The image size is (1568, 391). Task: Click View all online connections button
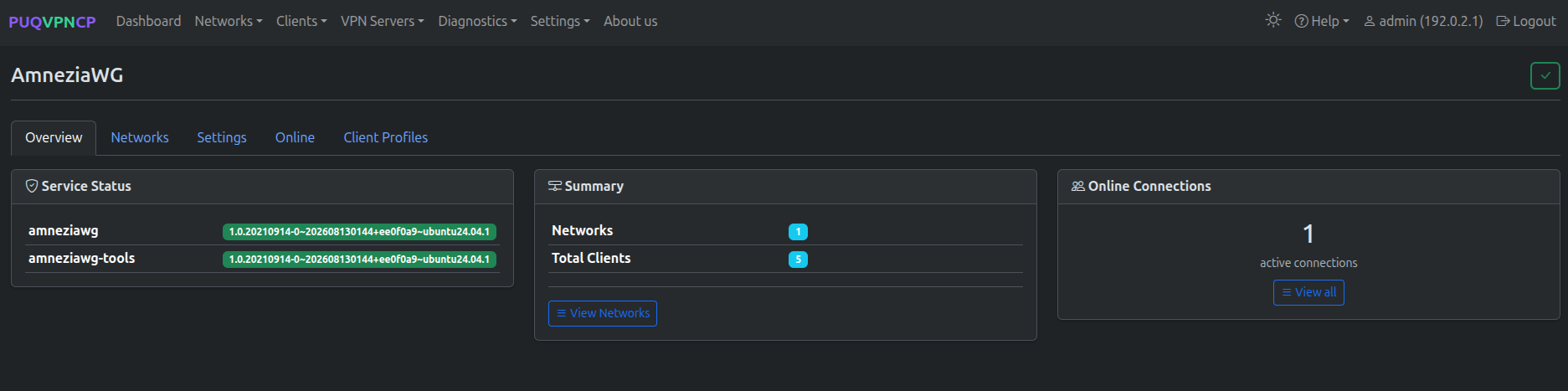(x=1308, y=292)
